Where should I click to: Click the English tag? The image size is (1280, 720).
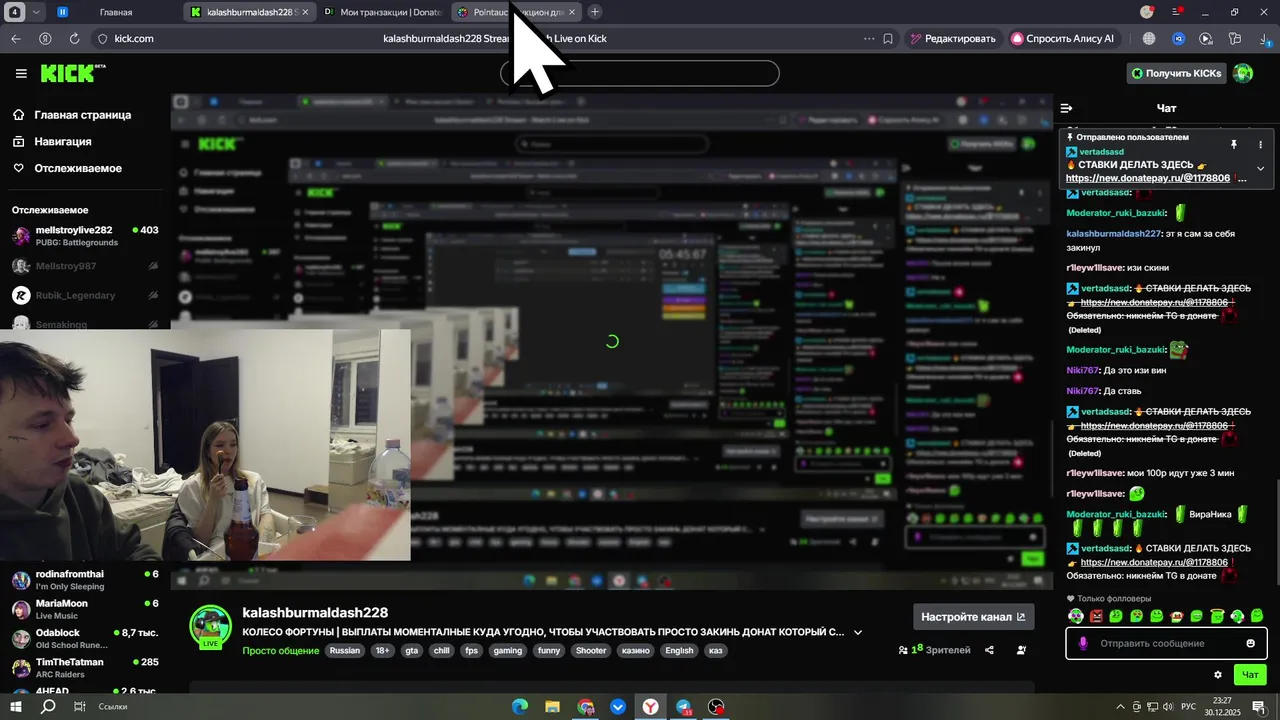click(x=679, y=650)
